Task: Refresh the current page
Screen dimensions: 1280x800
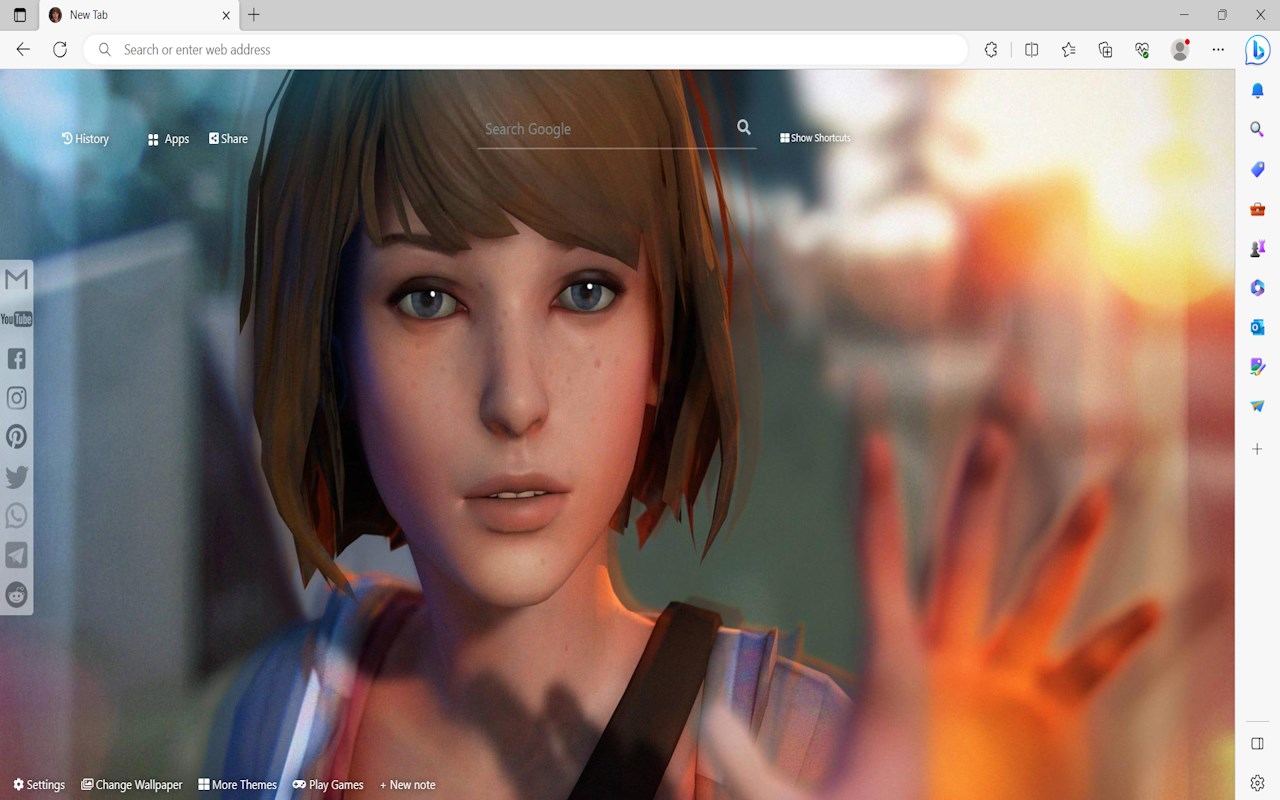Action: point(60,50)
